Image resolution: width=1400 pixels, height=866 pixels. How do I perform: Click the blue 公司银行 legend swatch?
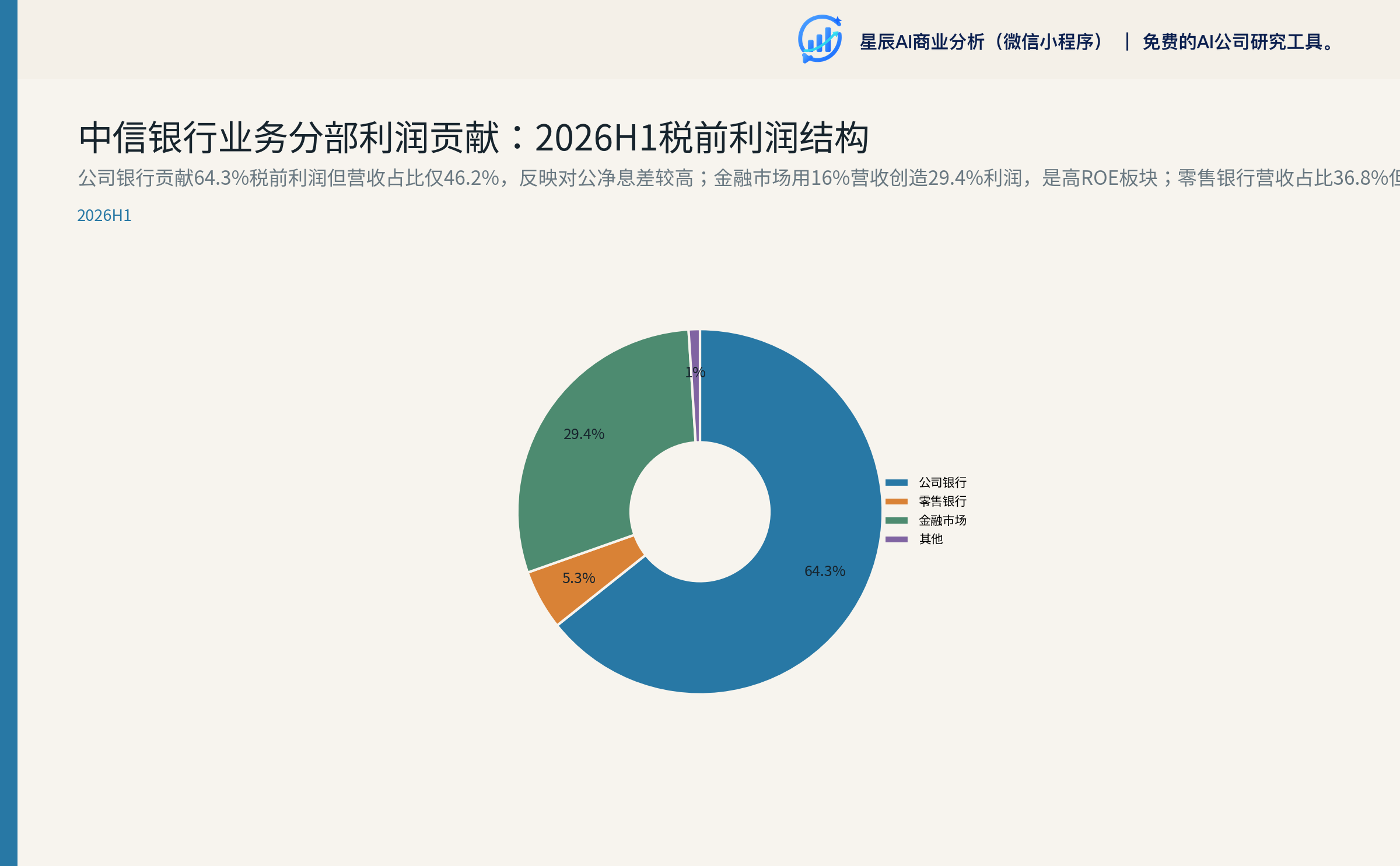click(897, 482)
